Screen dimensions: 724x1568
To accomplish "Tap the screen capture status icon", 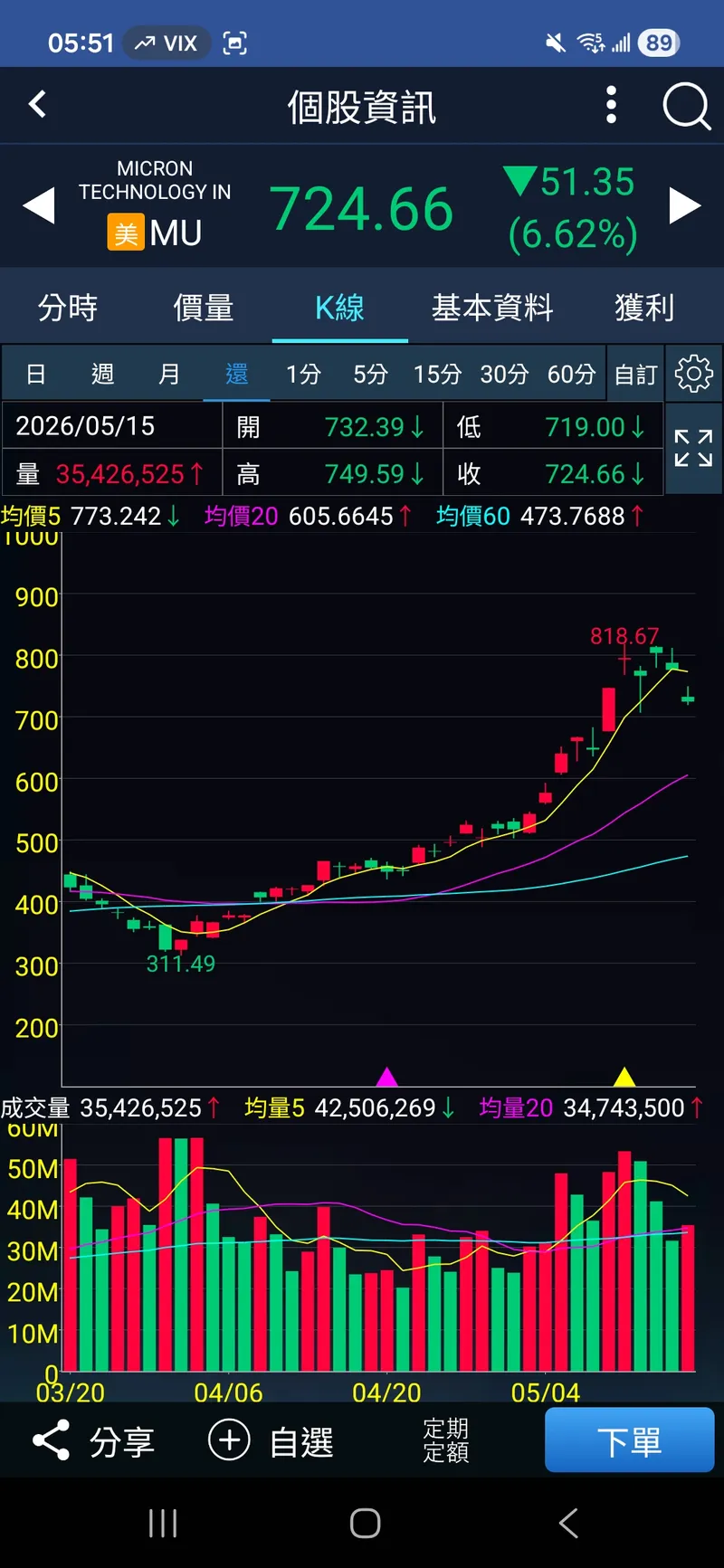I will click(x=235, y=43).
